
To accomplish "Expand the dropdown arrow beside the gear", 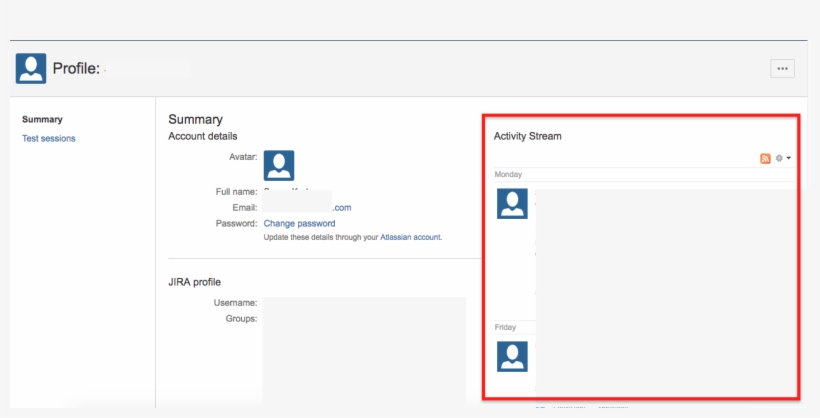I will point(789,158).
